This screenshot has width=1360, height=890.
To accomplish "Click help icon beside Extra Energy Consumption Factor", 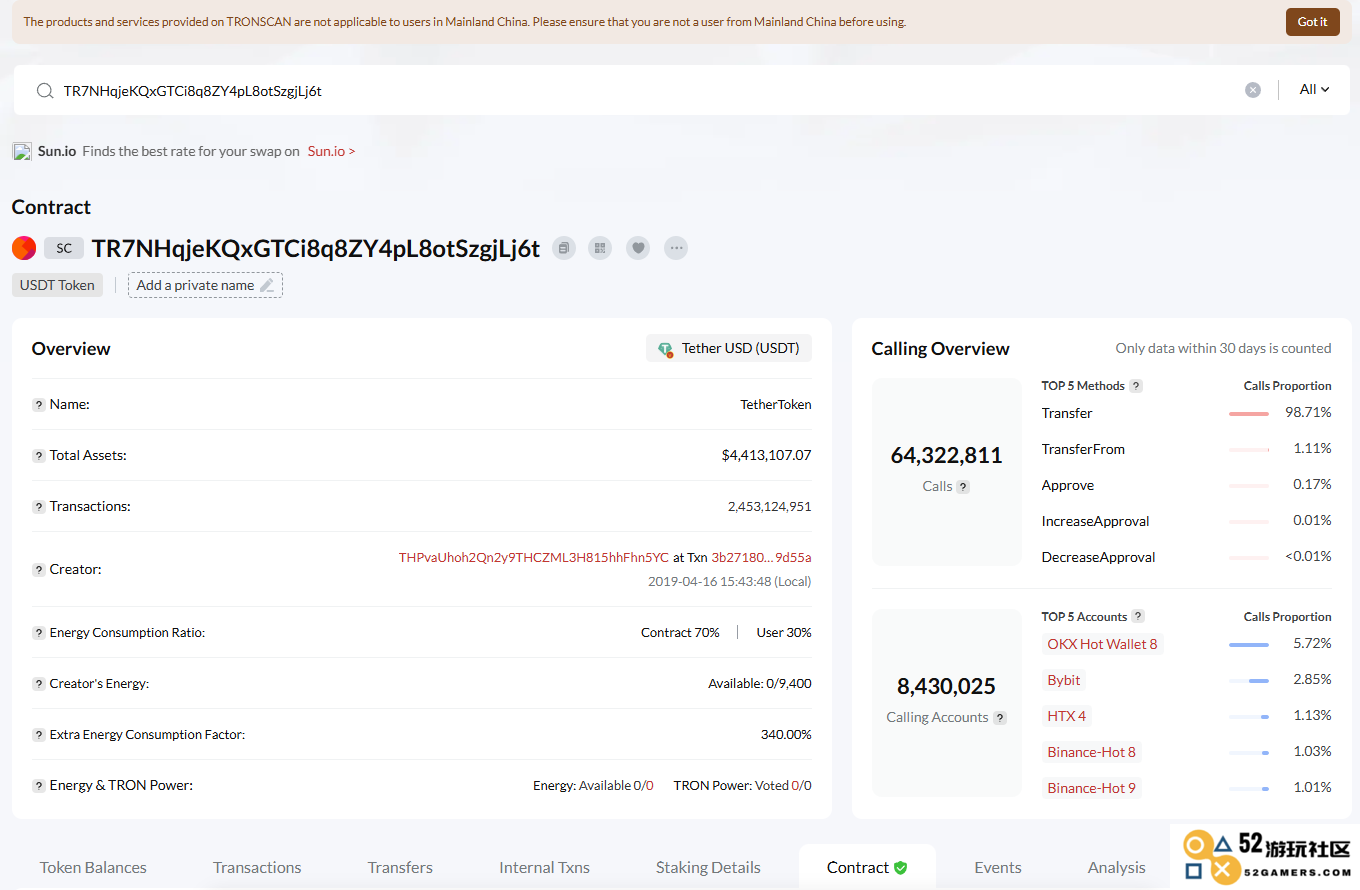I will pos(39,735).
